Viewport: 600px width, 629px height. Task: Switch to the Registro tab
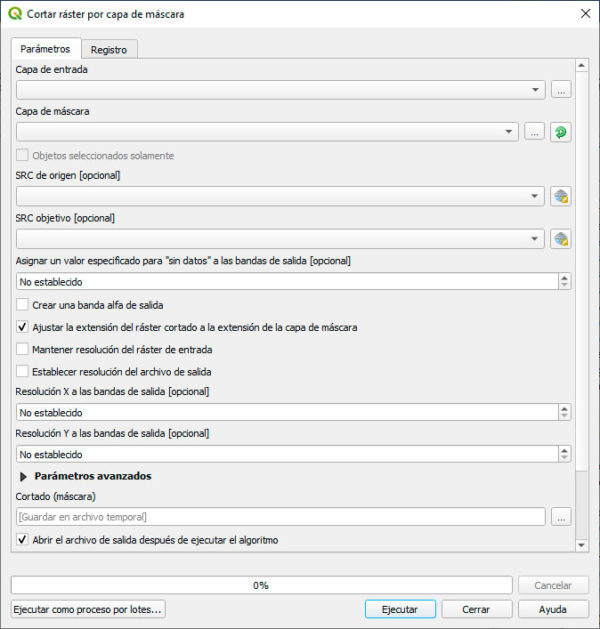[x=109, y=50]
